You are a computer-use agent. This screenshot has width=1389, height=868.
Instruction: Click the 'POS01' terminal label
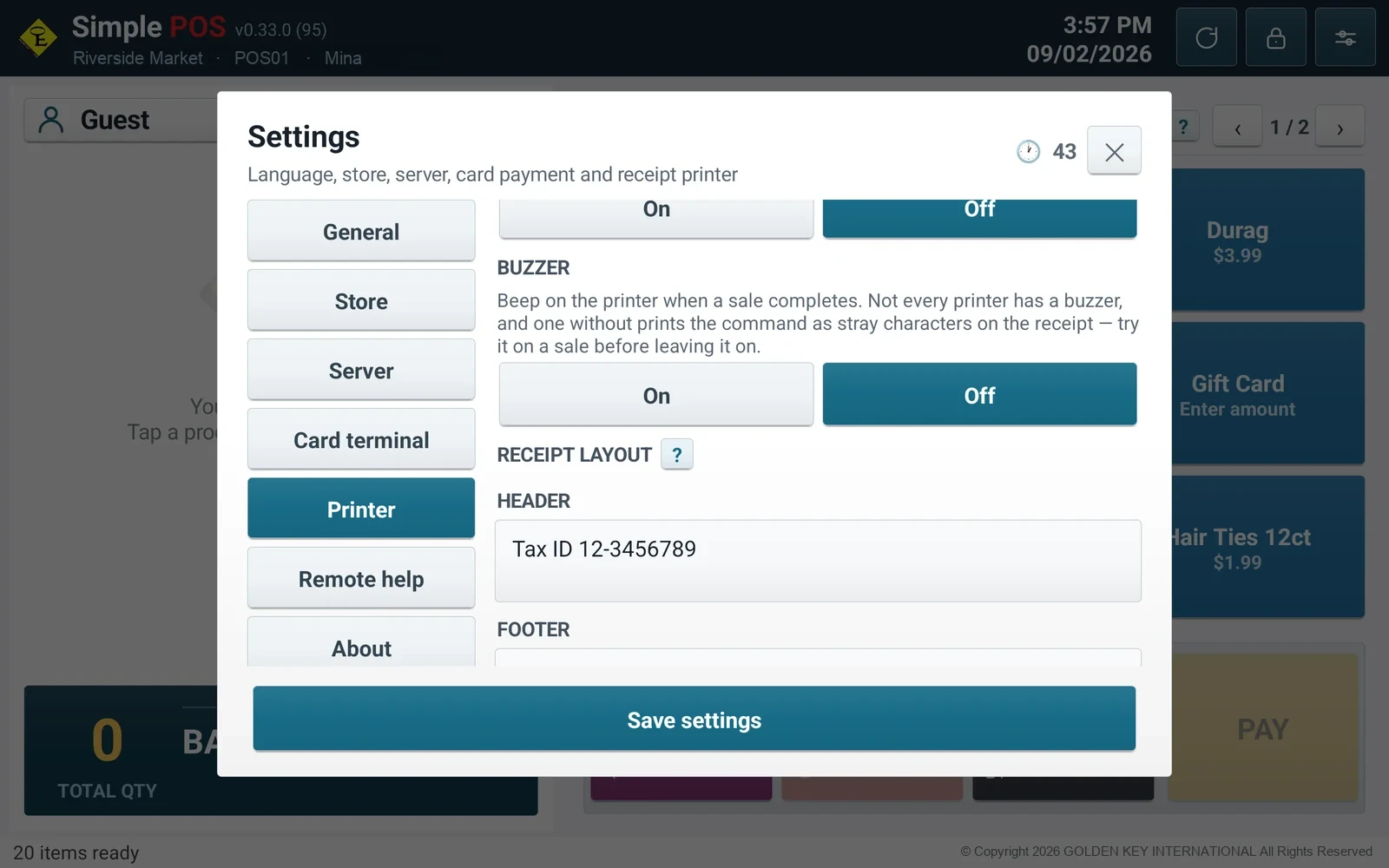coord(261,58)
